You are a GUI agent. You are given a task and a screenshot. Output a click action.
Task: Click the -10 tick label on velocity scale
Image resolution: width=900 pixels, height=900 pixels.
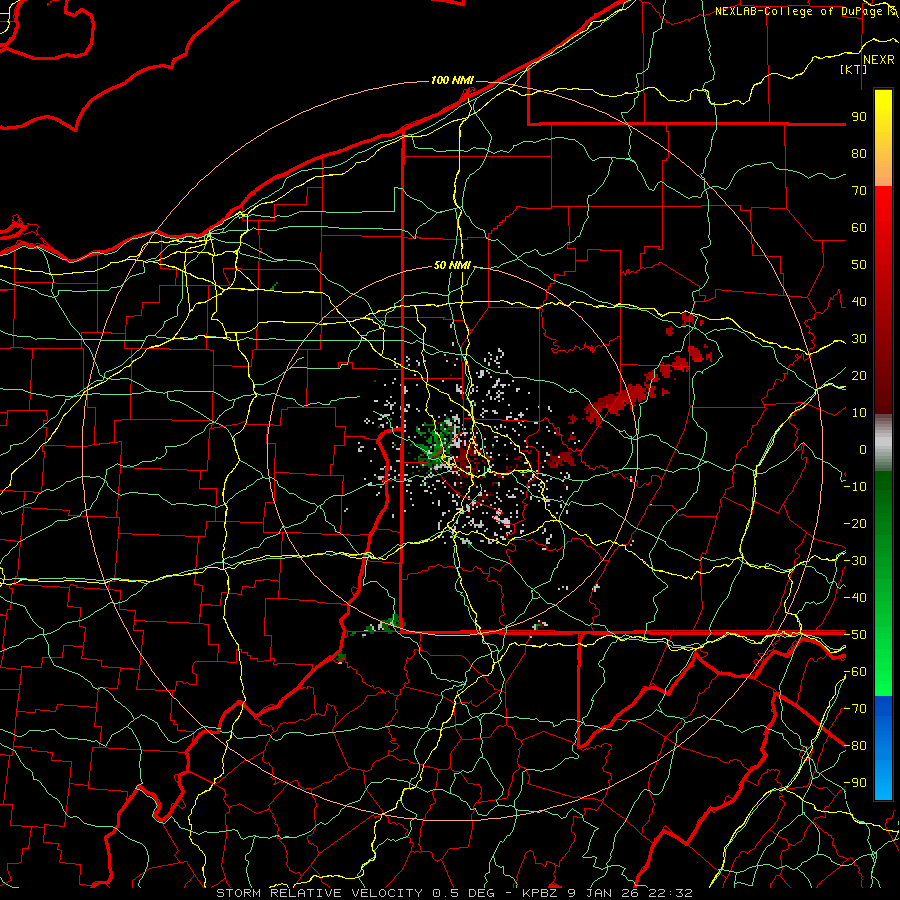[x=855, y=487]
